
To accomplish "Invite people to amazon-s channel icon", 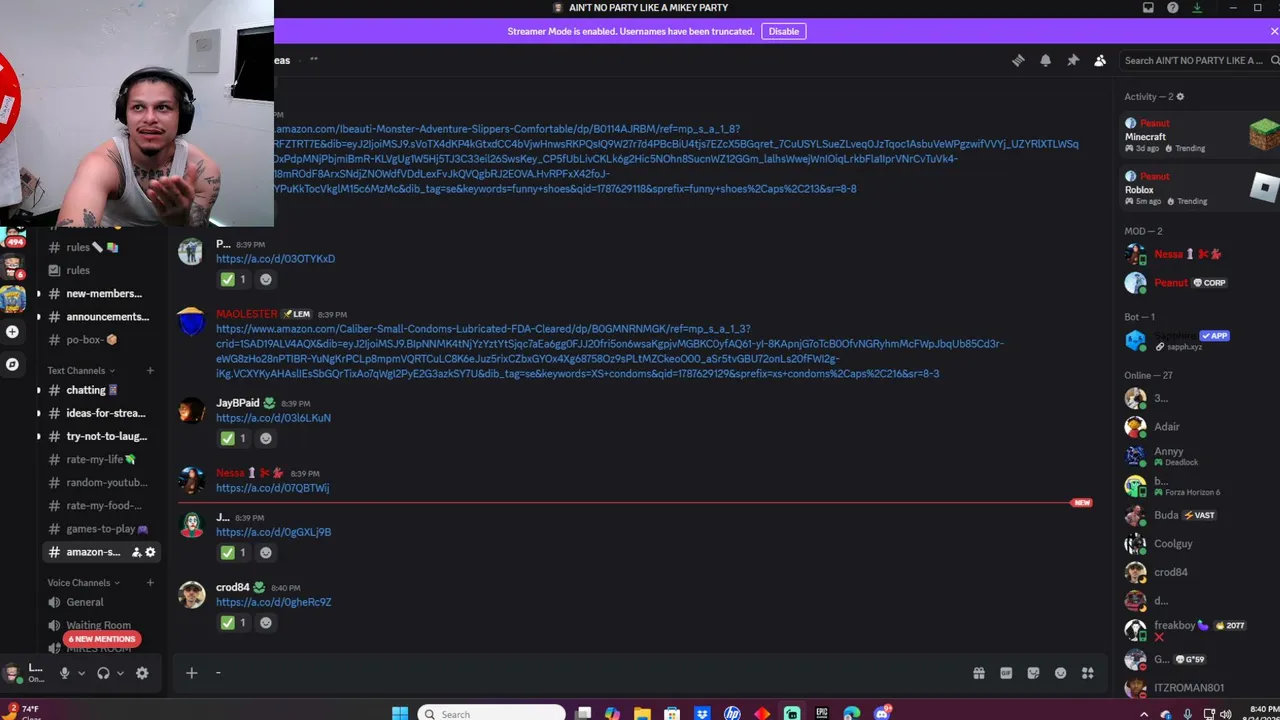I will click(136, 552).
